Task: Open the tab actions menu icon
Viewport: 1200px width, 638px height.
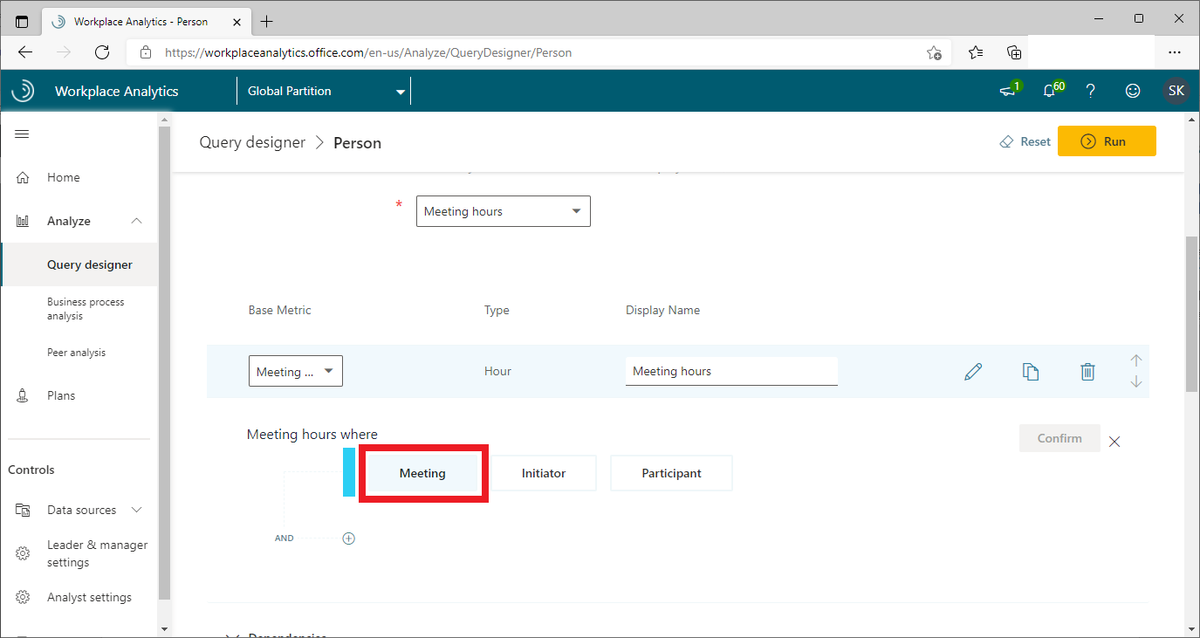Action: pos(22,21)
